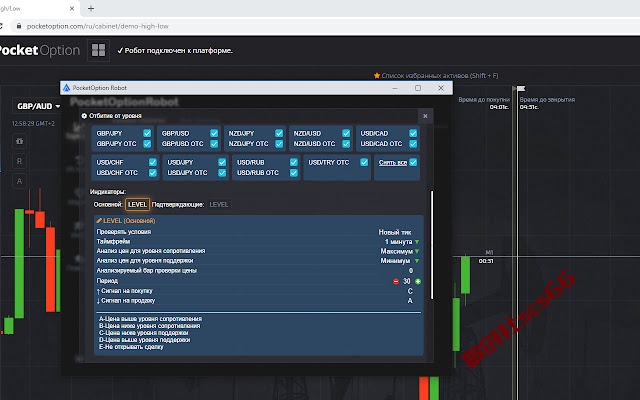This screenshot has height=400, width=640.
Task: Open the grid layout icon near PocketOption logo
Action: 98,50
